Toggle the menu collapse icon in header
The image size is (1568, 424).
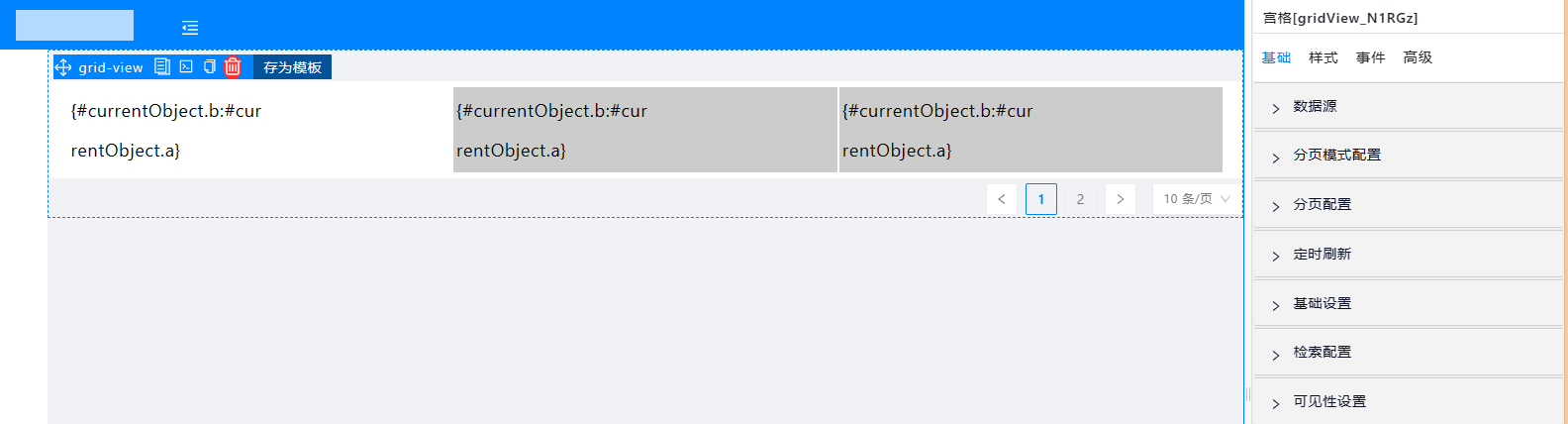click(x=190, y=28)
